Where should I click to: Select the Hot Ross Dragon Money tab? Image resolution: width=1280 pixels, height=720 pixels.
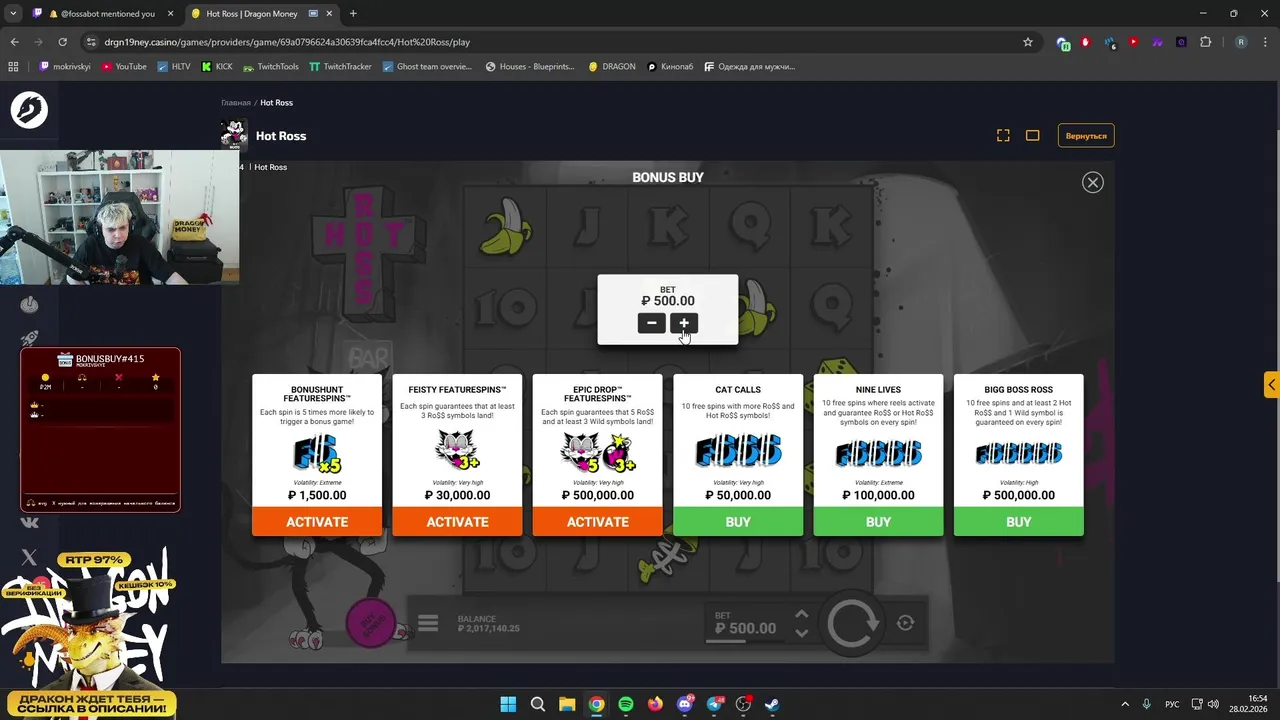click(x=260, y=14)
